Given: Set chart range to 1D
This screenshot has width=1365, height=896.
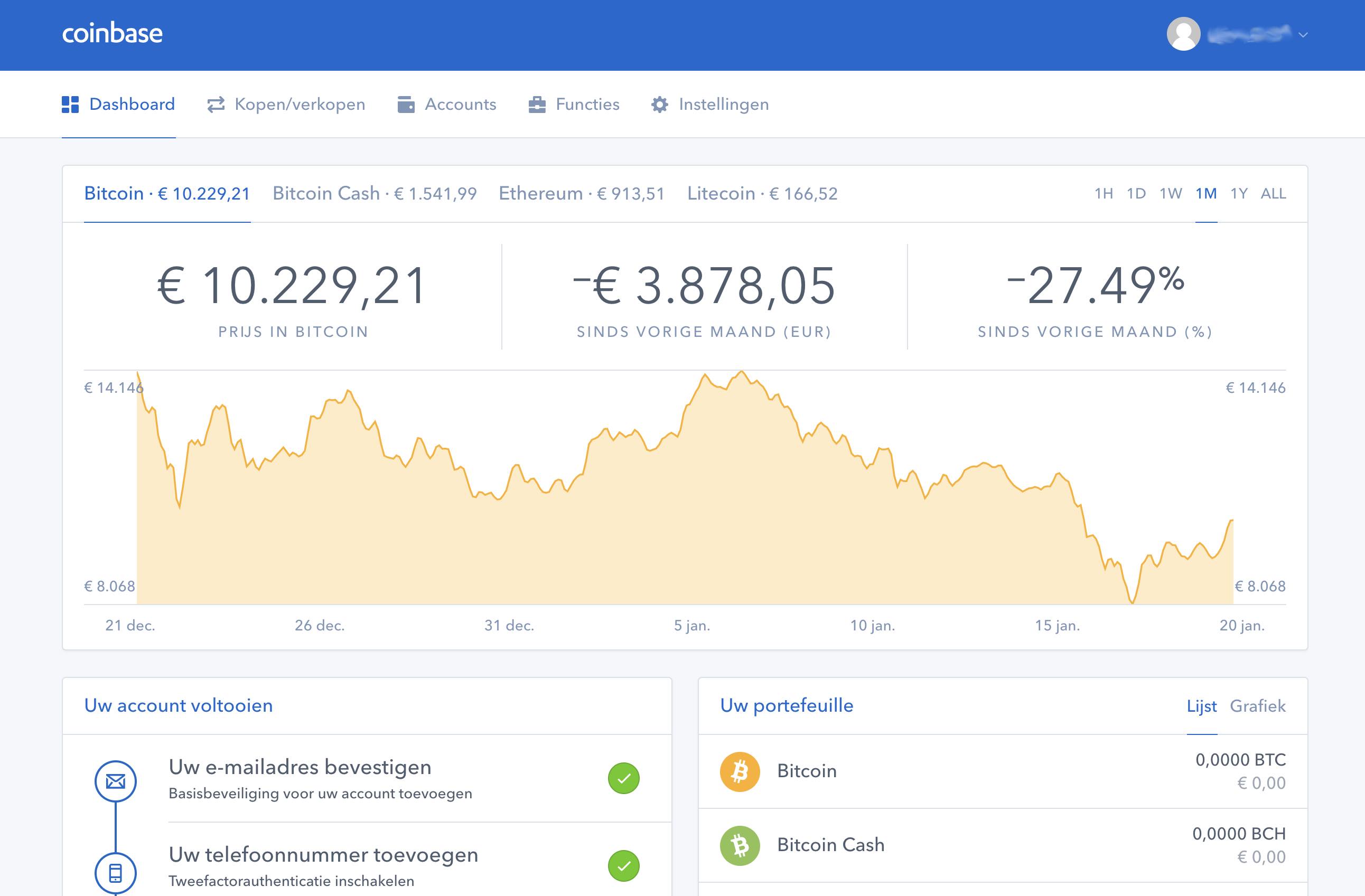Looking at the screenshot, I should 1136,194.
